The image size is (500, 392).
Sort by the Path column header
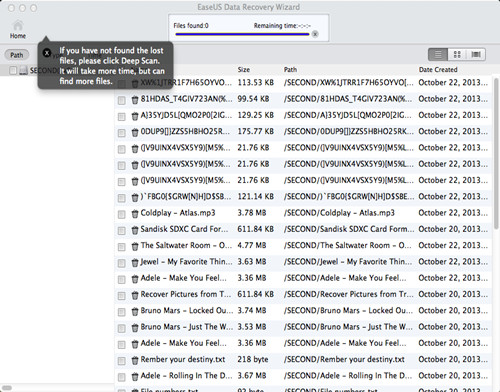point(290,70)
